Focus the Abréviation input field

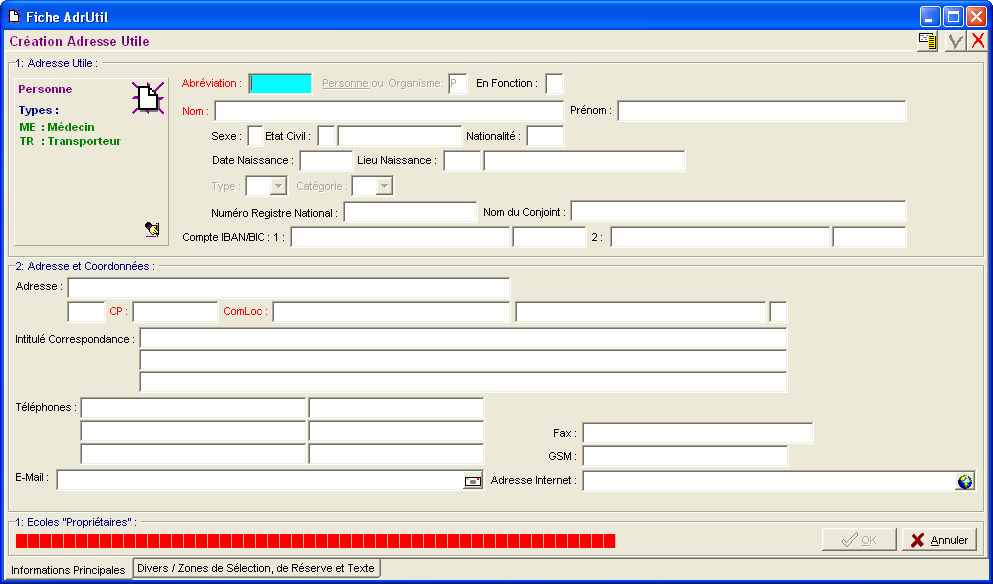[281, 84]
